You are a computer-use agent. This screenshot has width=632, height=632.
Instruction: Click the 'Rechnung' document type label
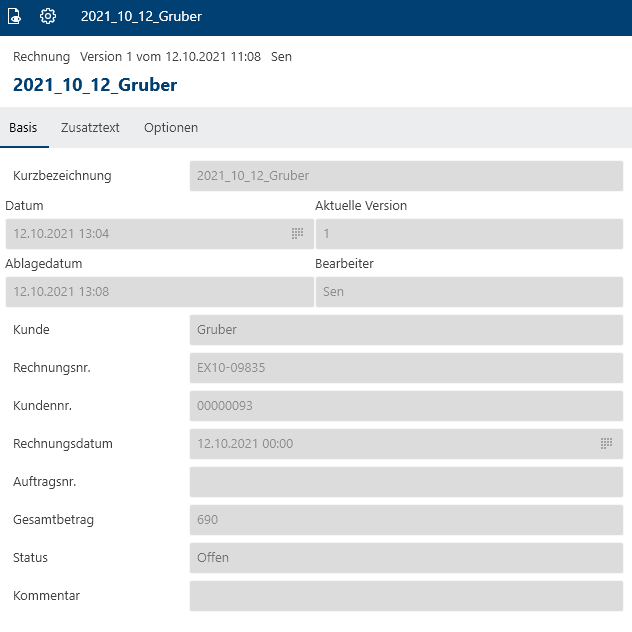tap(42, 57)
